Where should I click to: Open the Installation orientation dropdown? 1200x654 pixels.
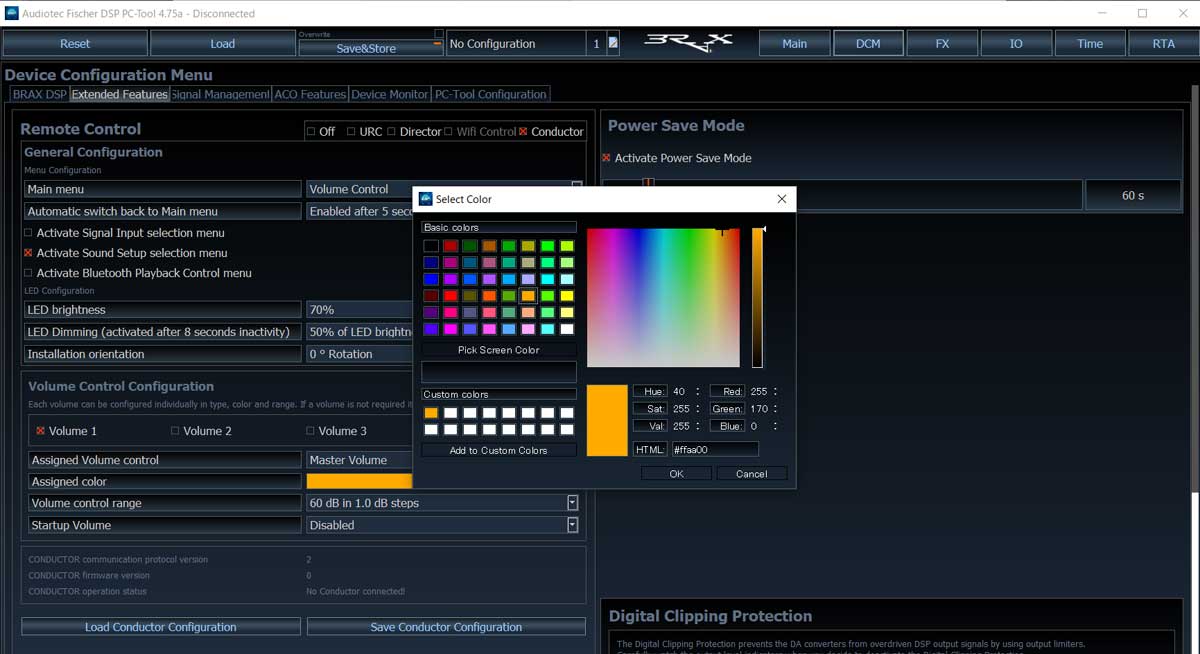click(x=360, y=354)
